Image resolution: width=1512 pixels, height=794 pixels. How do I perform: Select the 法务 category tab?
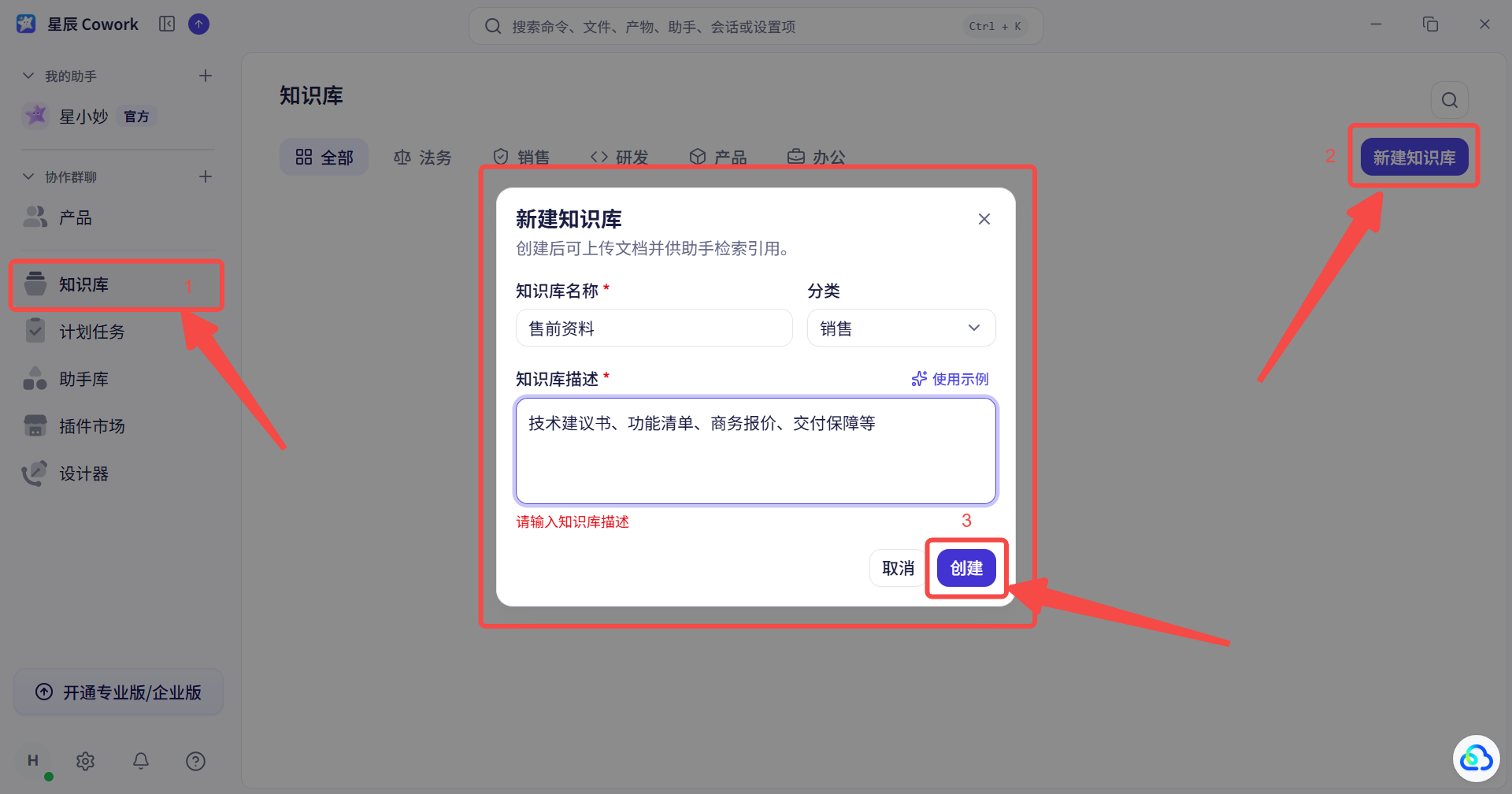[x=423, y=158]
